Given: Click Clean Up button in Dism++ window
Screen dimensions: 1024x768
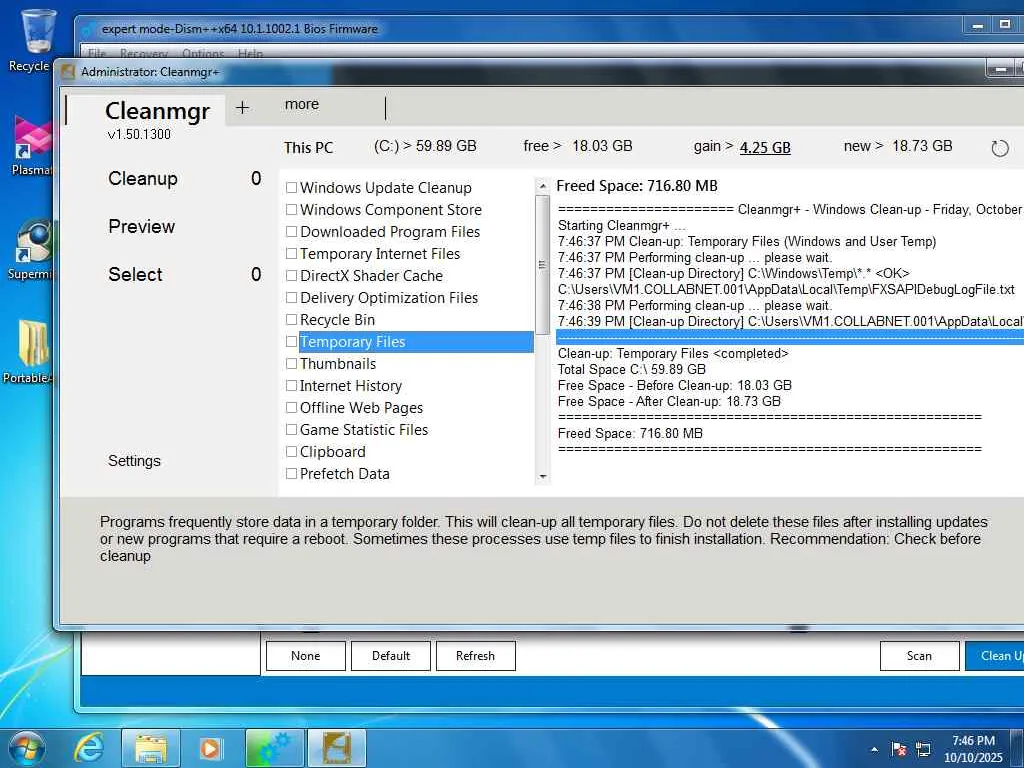Looking at the screenshot, I should coord(995,656).
